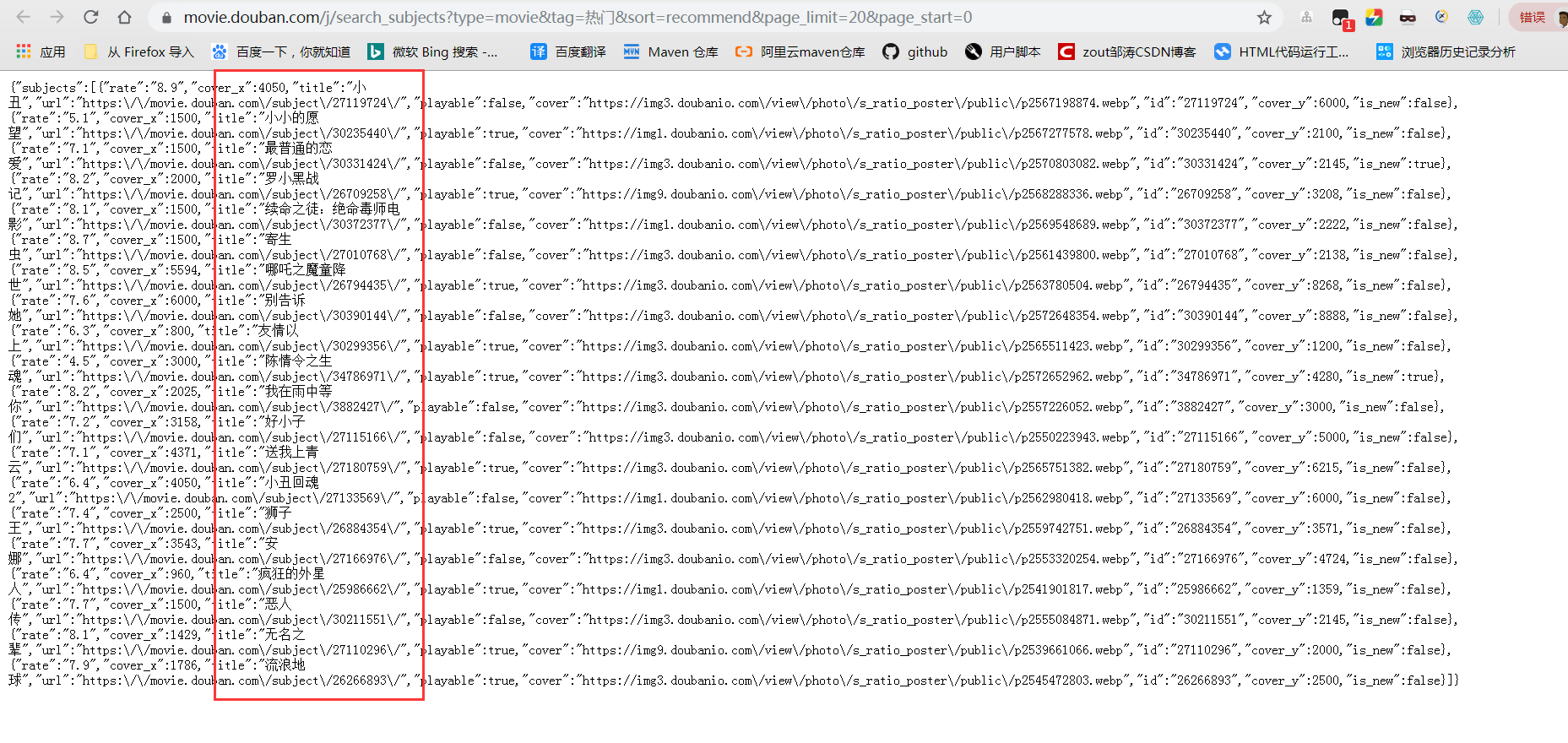This screenshot has width=1568, height=743.
Task: Click the id text "30235440" in JSON
Action: (1202, 133)
